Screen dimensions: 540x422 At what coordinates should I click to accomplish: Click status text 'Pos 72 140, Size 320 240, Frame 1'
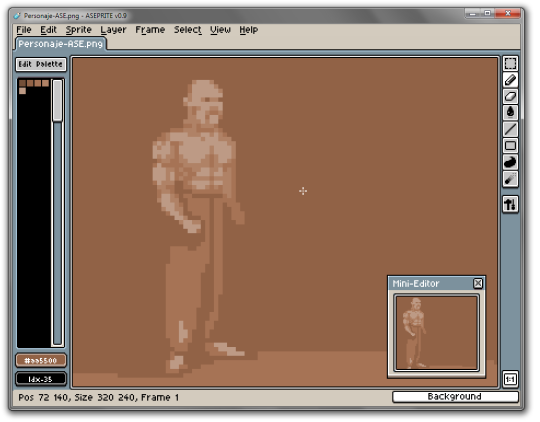98,398
